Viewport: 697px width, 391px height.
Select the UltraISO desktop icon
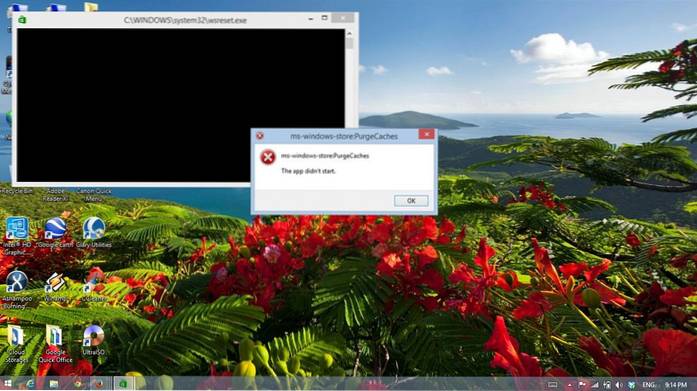94,340
